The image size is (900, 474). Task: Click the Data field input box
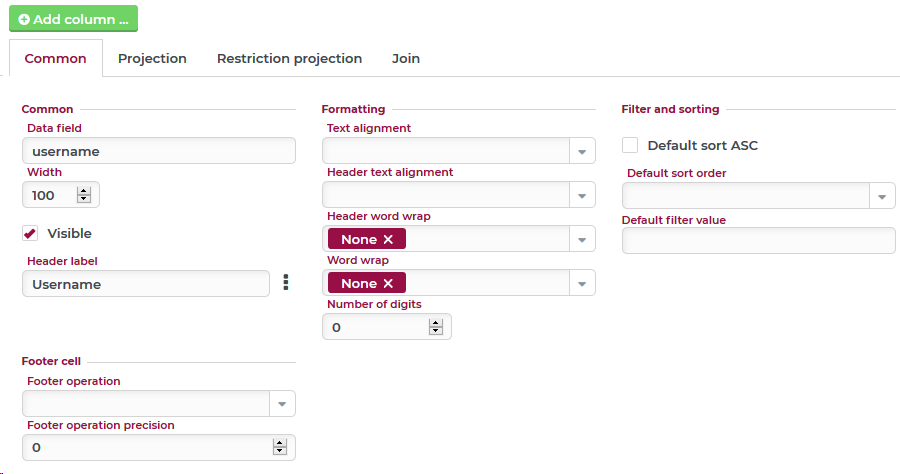(159, 151)
